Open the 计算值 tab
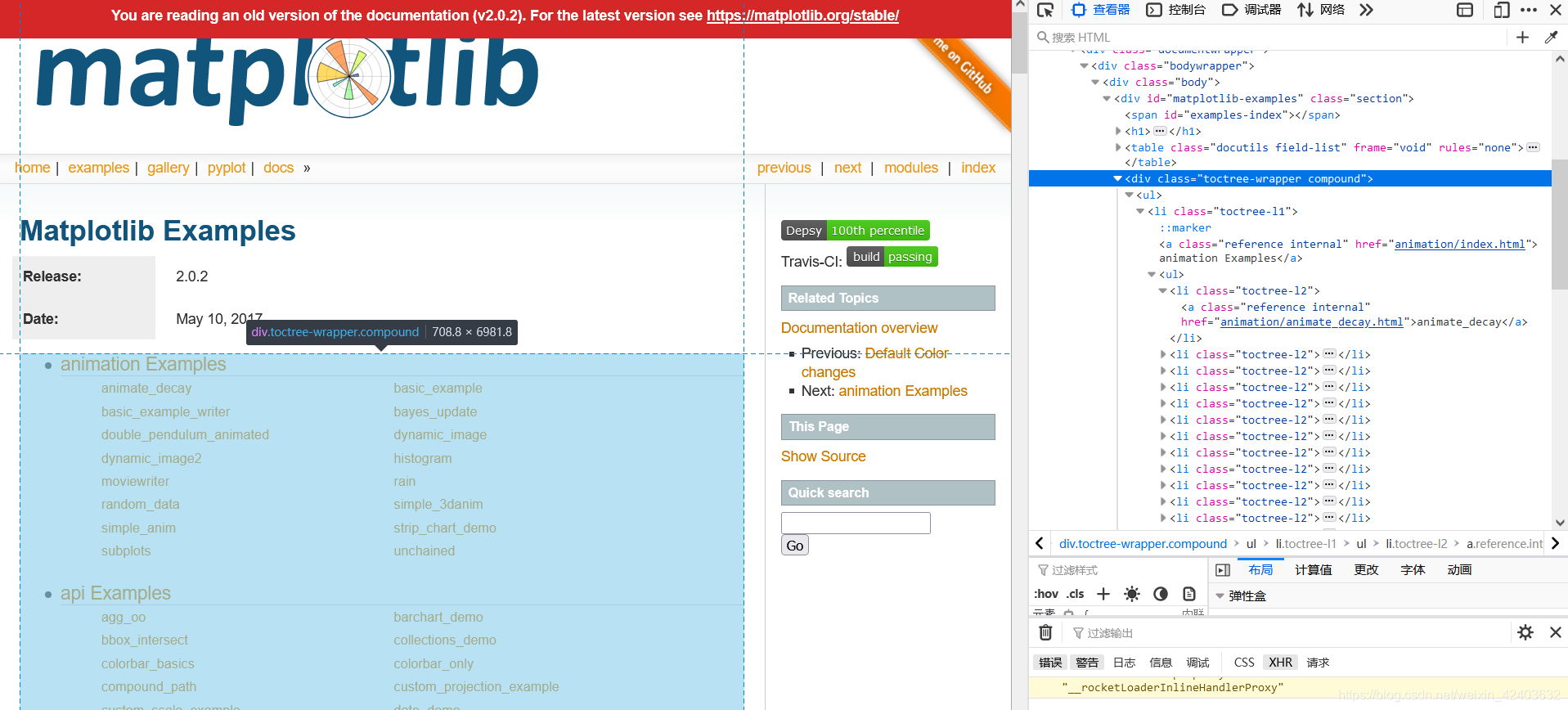Screen dimensions: 1568x710 click(1313, 570)
